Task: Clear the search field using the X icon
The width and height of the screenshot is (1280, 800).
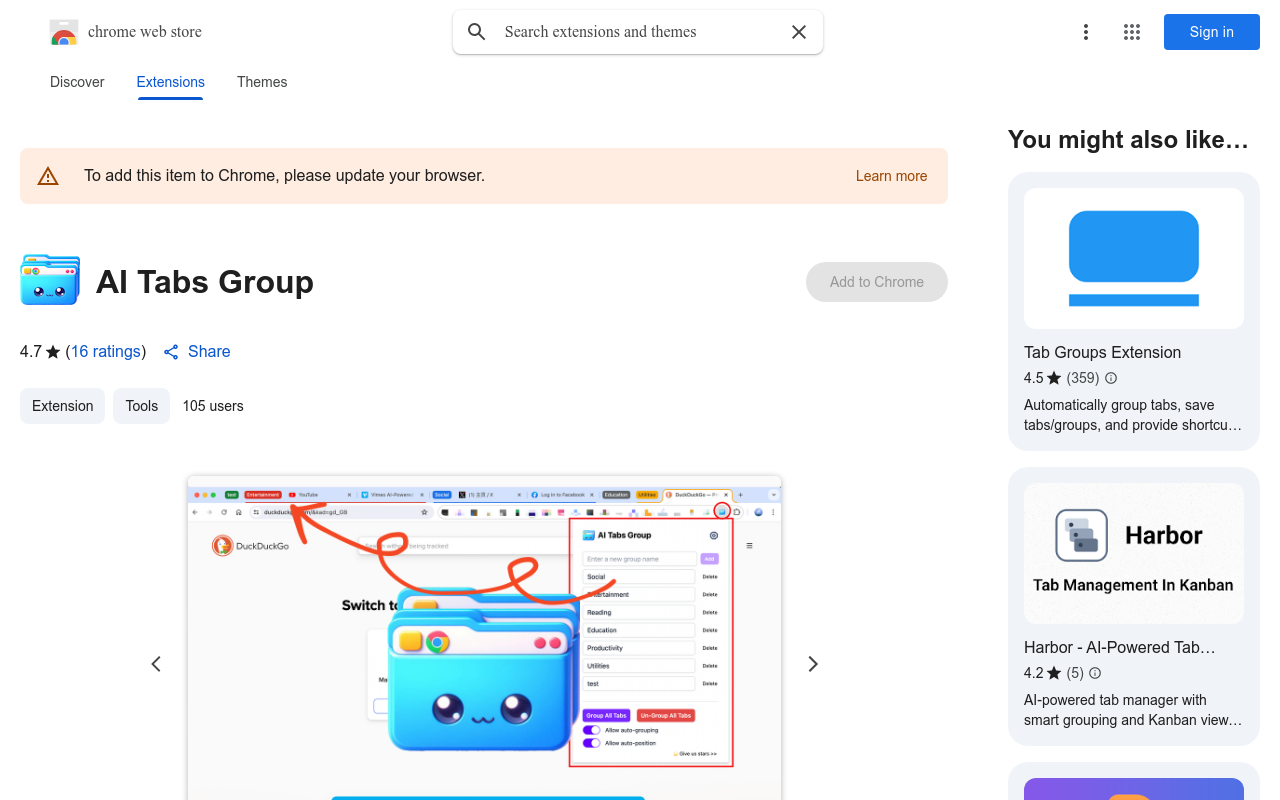Action: [798, 32]
